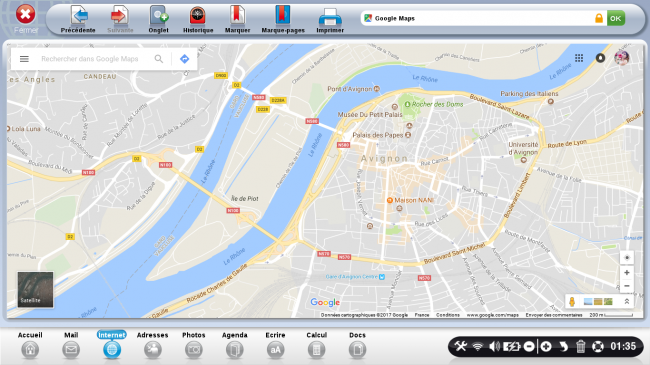Open the second imagery photo thumbnail
Screen dimensions: 650x365
[x=598, y=302]
